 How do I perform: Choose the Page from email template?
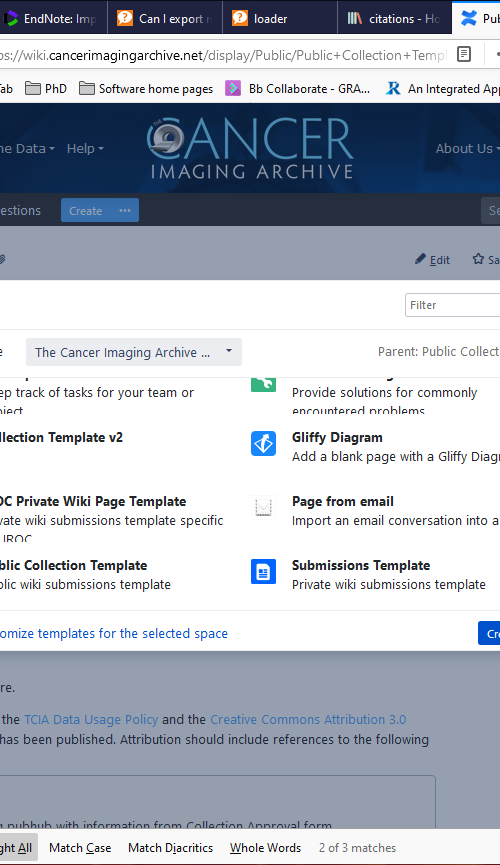(x=343, y=501)
